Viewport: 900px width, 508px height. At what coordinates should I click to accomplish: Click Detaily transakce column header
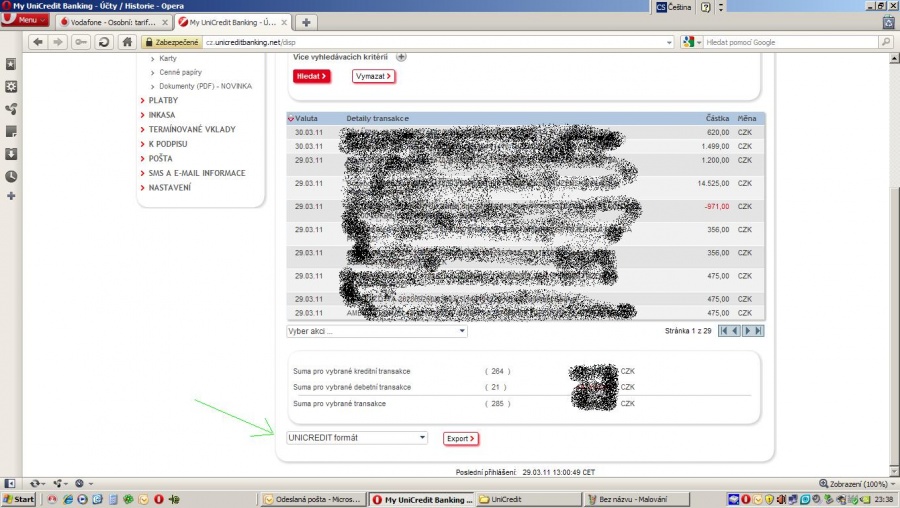[x=377, y=118]
